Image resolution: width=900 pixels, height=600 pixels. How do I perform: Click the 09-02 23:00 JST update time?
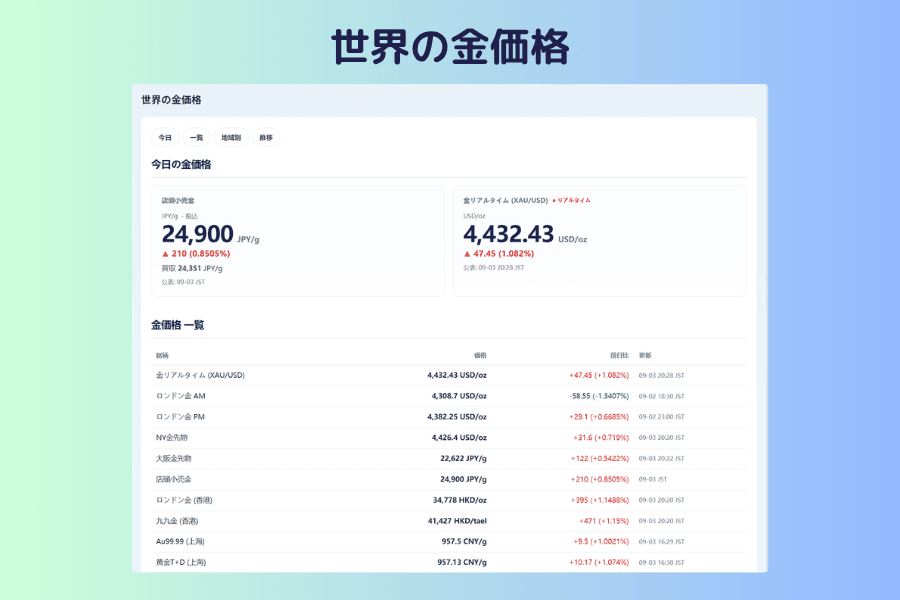pos(662,417)
